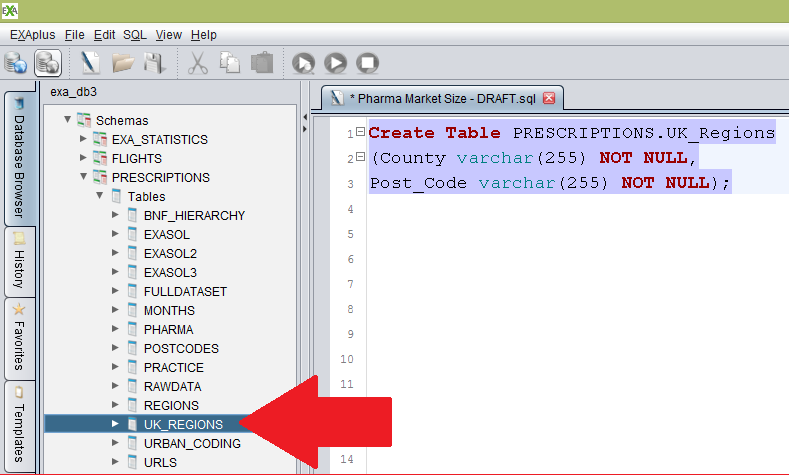Open the Edit menu
Screen dimensions: 789x475
pos(104,35)
